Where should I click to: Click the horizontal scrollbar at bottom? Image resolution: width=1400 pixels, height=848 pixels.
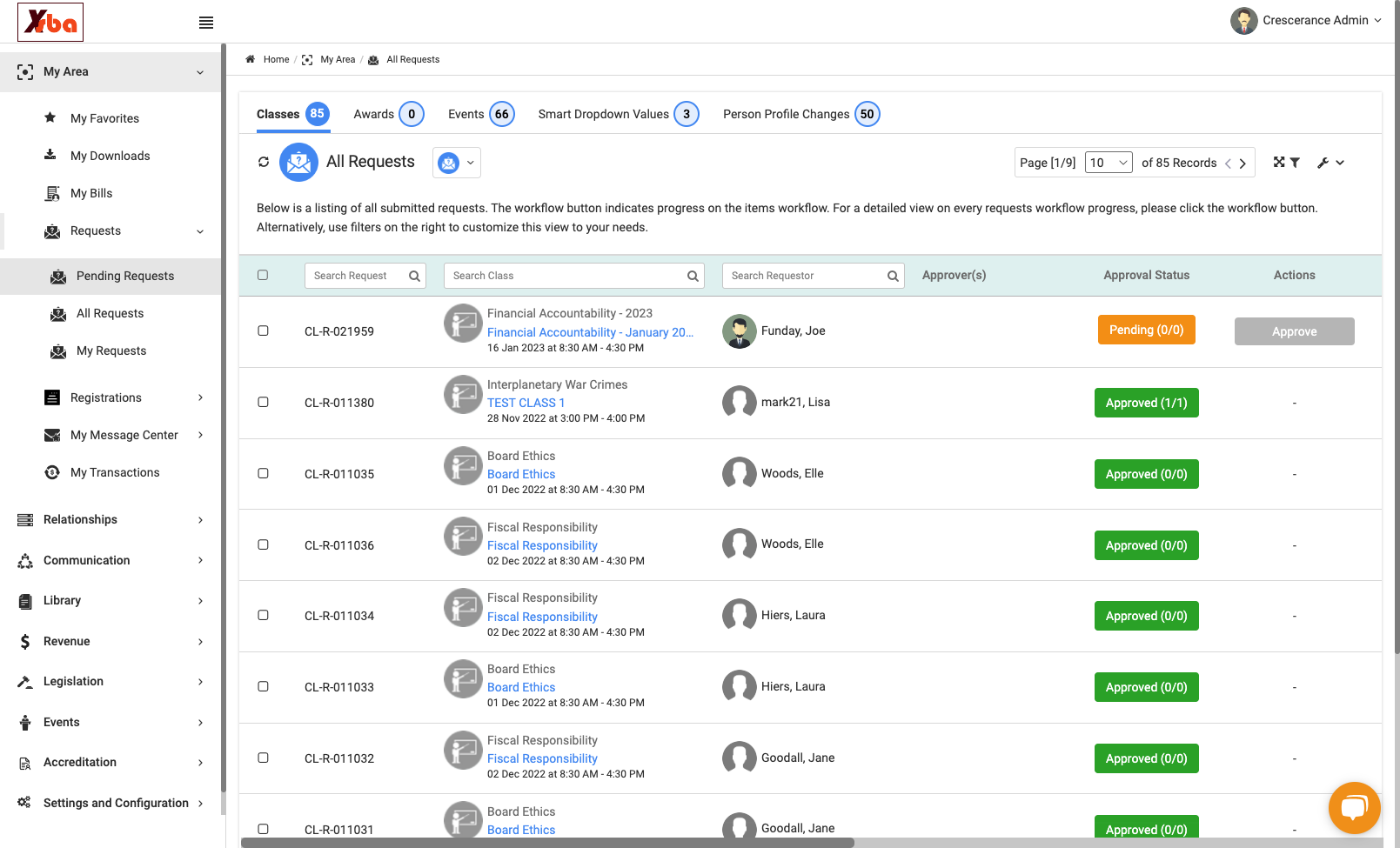(x=547, y=842)
